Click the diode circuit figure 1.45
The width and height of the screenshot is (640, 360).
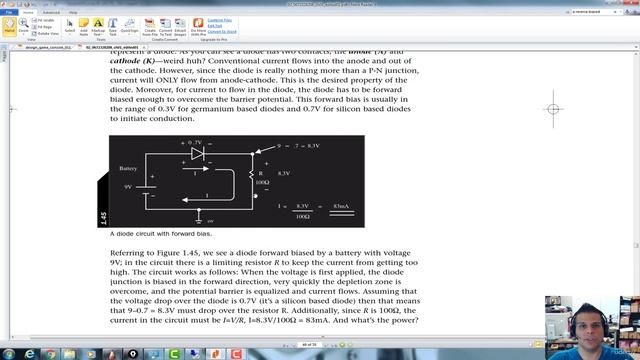pos(231,181)
